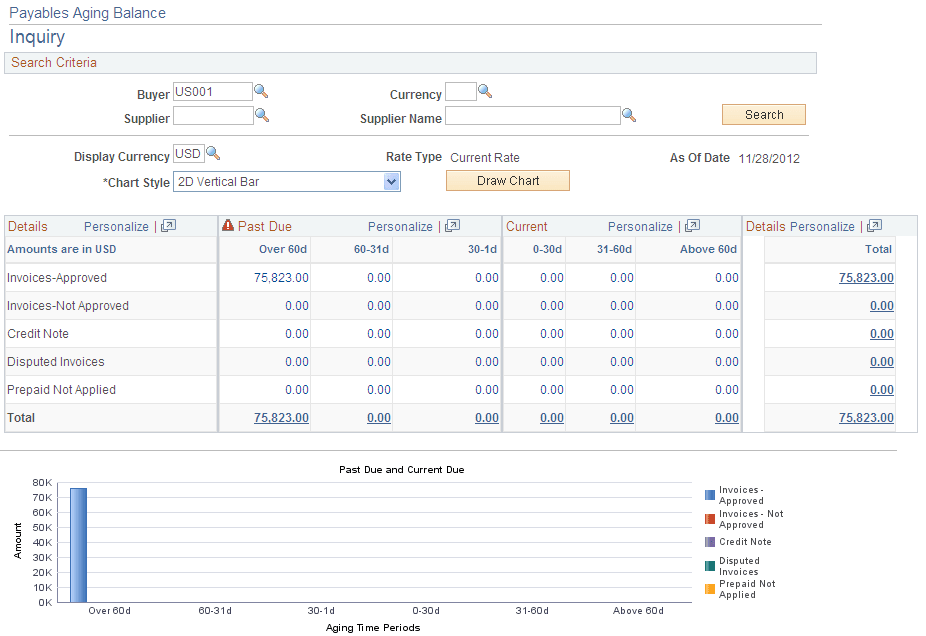Open the Chart Style dropdown
Screen dimensions: 926x636
[x=392, y=182]
